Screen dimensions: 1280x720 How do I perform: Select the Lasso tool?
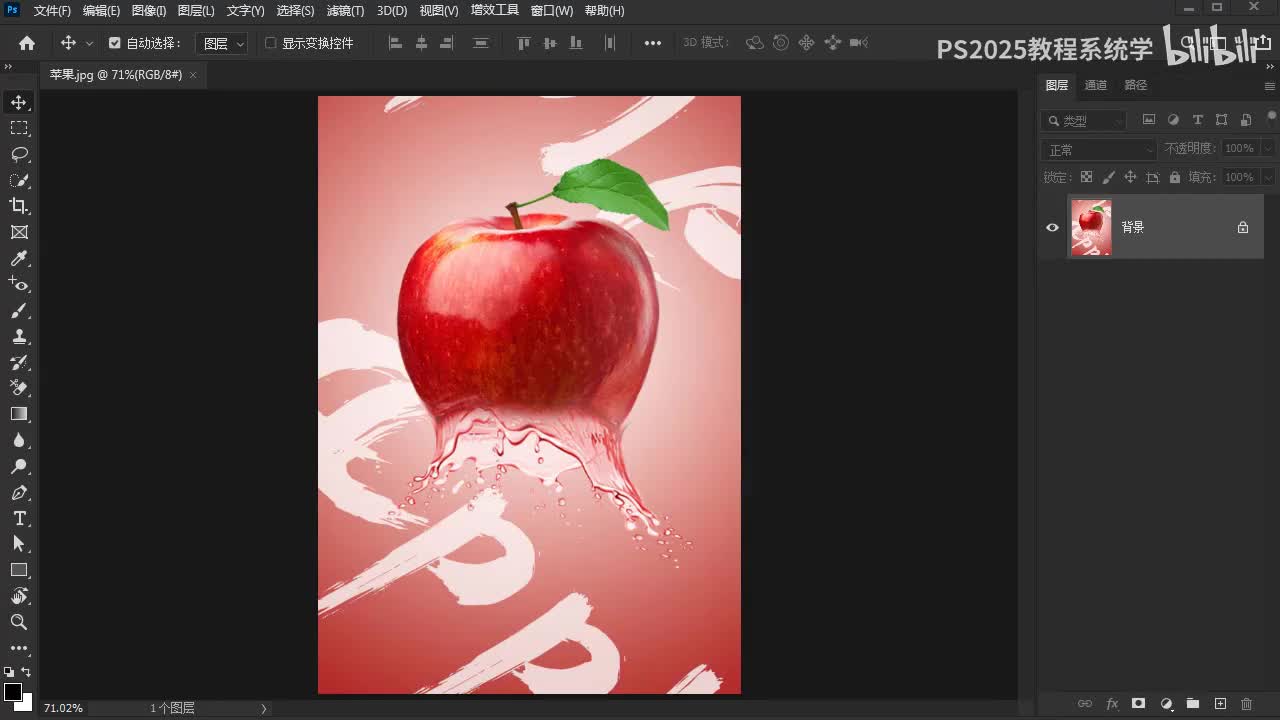point(19,154)
